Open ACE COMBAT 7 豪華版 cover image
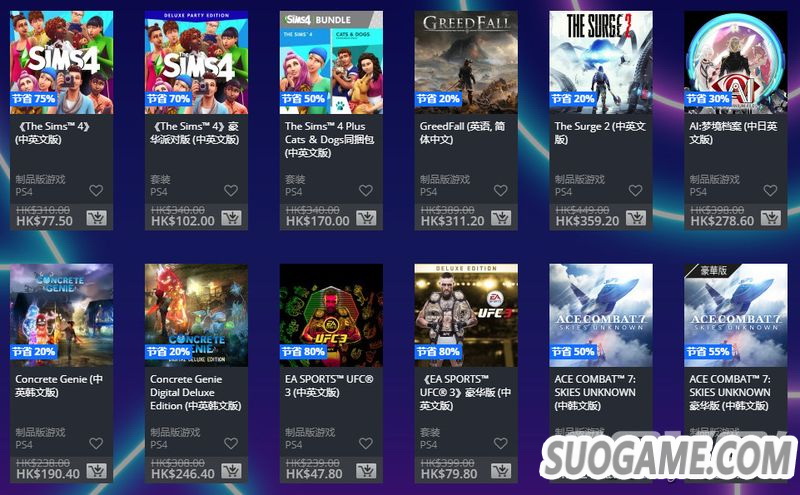Viewport: 800px width, 495px height. click(x=735, y=315)
